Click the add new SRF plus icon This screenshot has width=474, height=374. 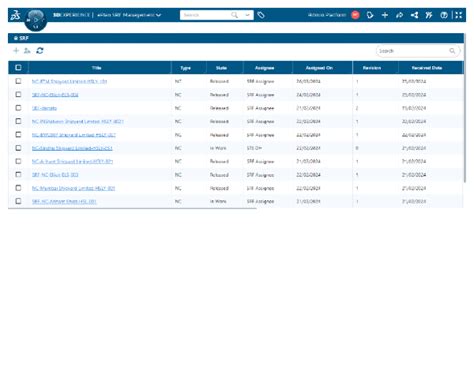(x=16, y=51)
